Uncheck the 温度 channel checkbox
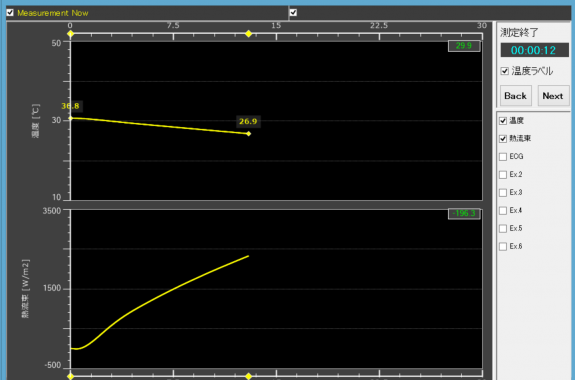Viewport: 575px width, 380px height. point(503,121)
